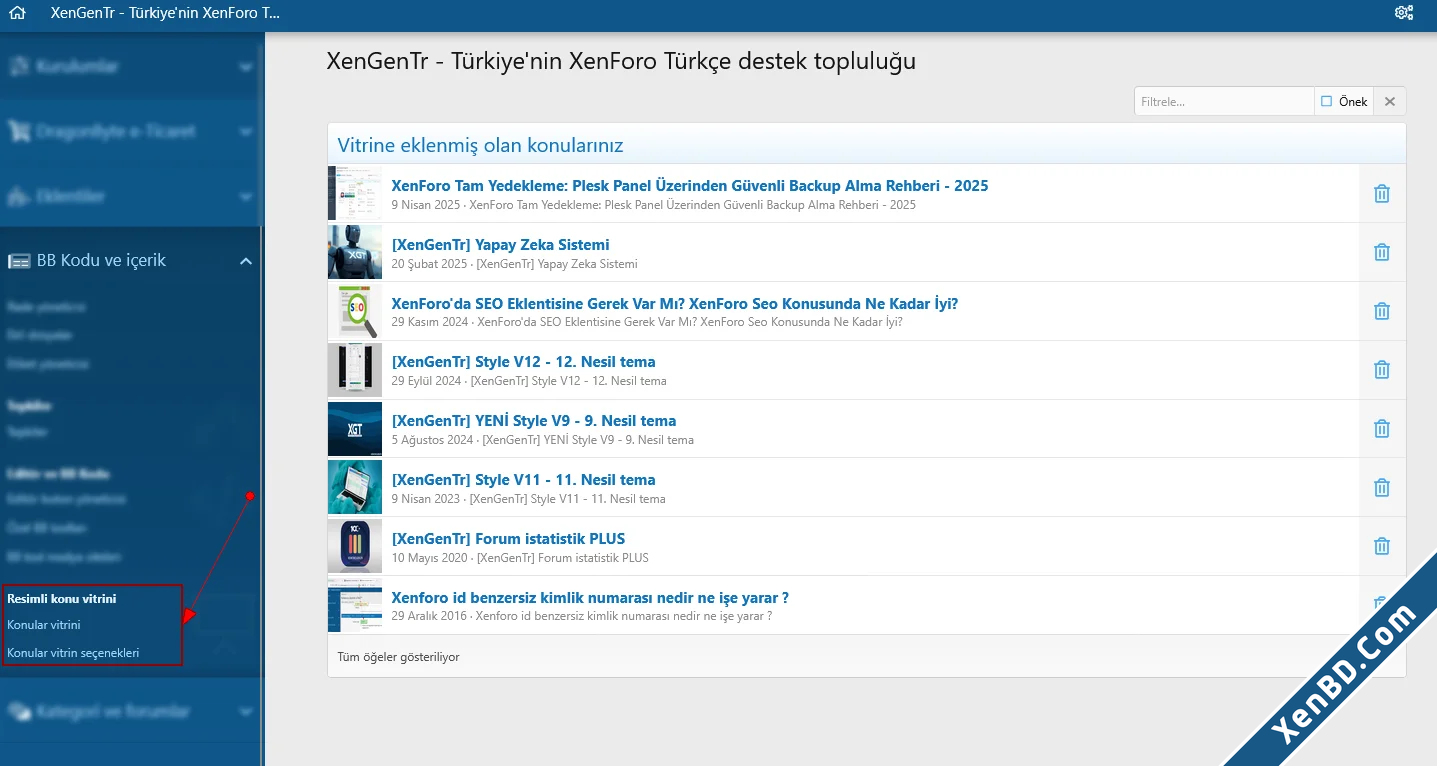Click the Yapay Zeka Sistemi robot thumbnail
Viewport: 1437px width, 766px height.
point(355,252)
